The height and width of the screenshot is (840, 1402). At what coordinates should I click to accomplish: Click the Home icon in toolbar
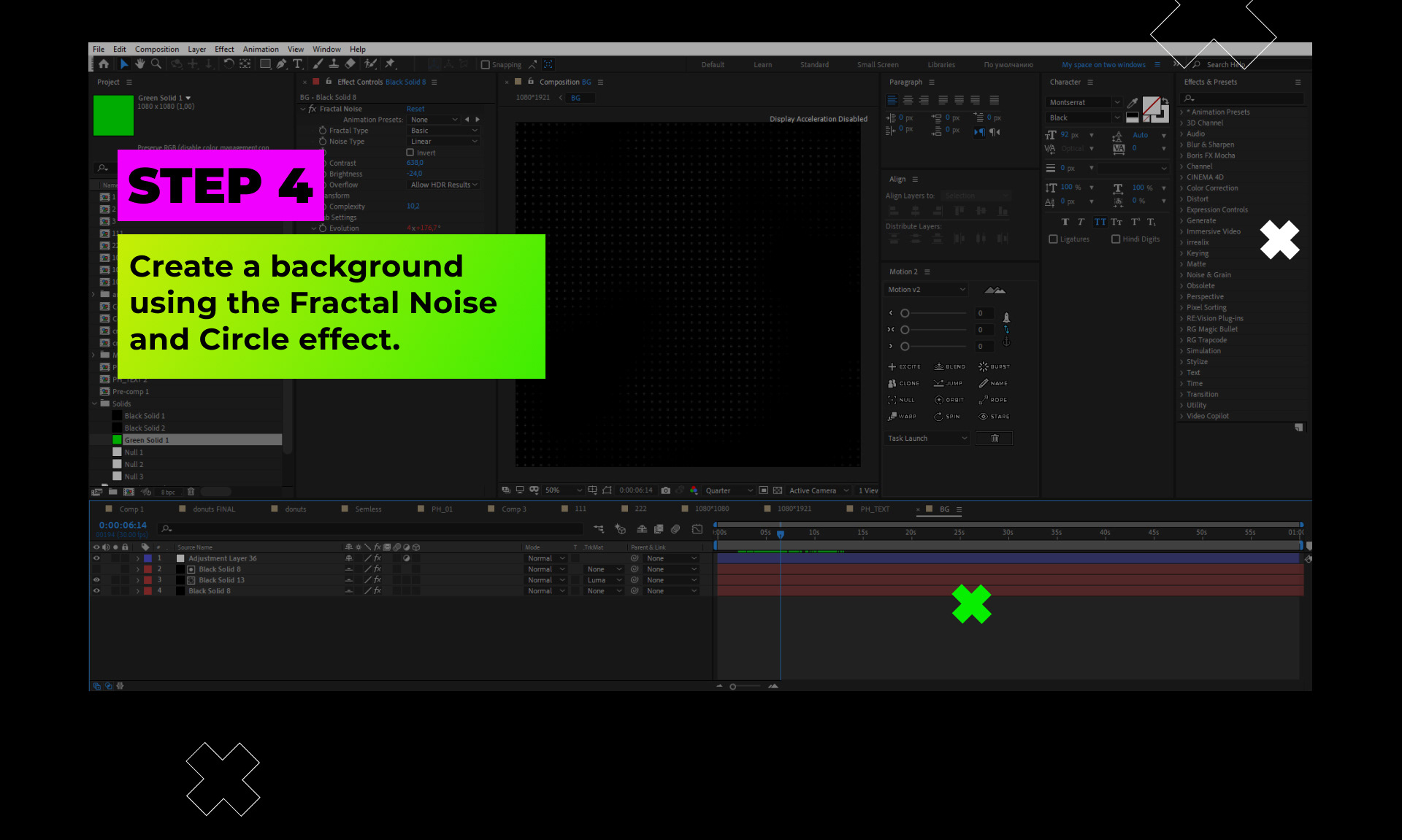pos(104,64)
